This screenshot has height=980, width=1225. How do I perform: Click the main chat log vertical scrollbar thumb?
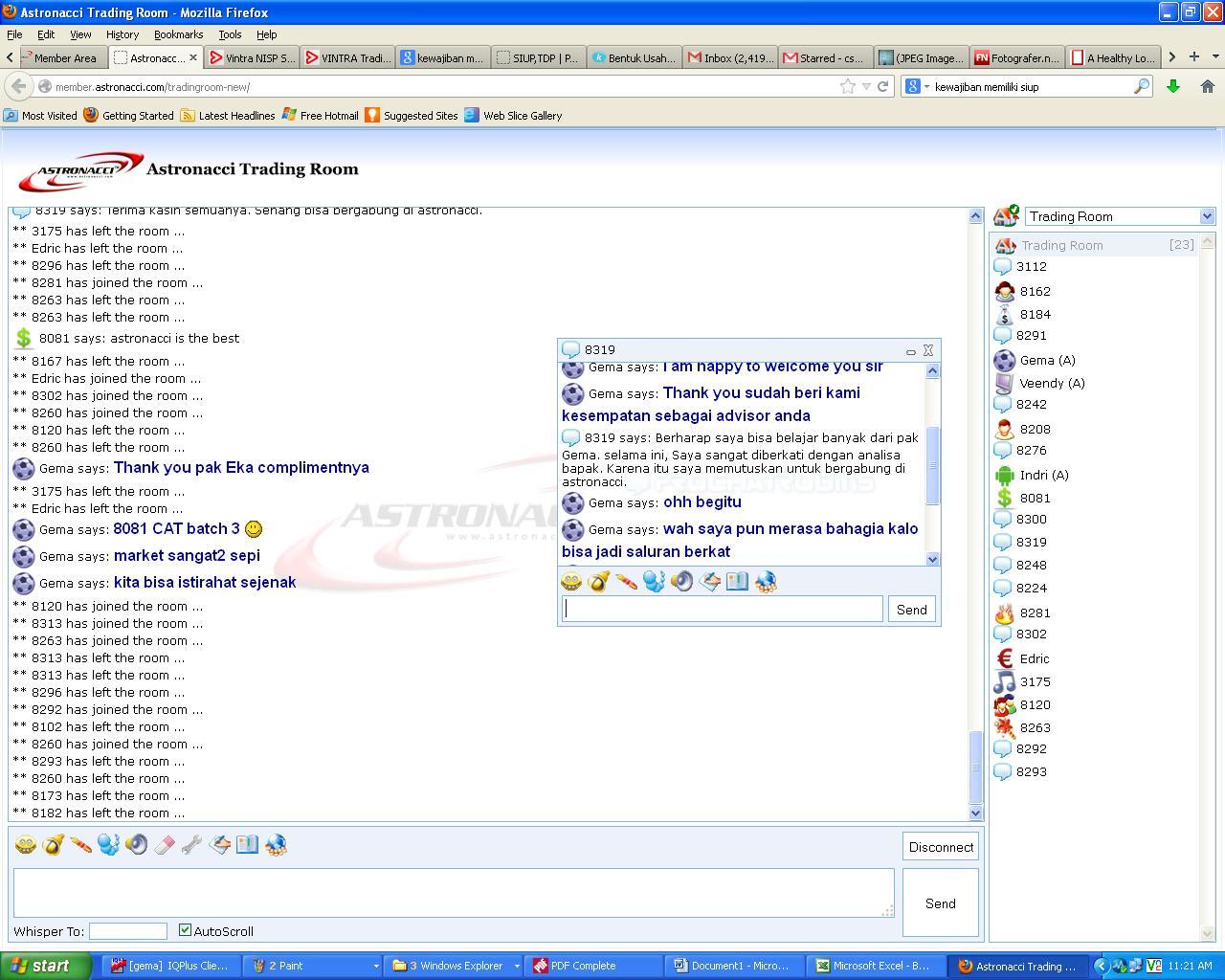point(975,767)
